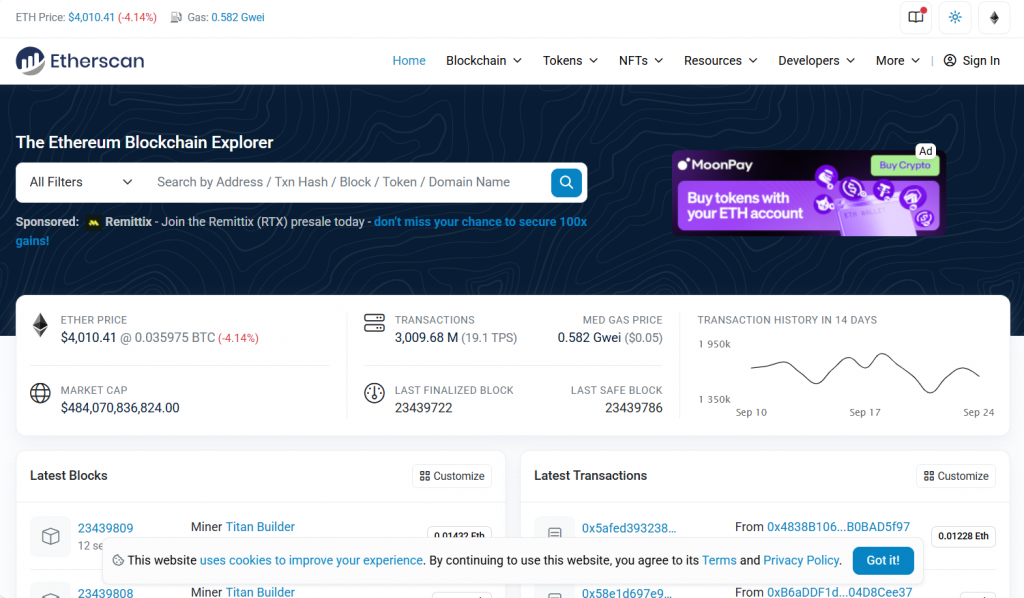1024x598 pixels.
Task: Click cube icon for block 23439809
Action: click(50, 536)
